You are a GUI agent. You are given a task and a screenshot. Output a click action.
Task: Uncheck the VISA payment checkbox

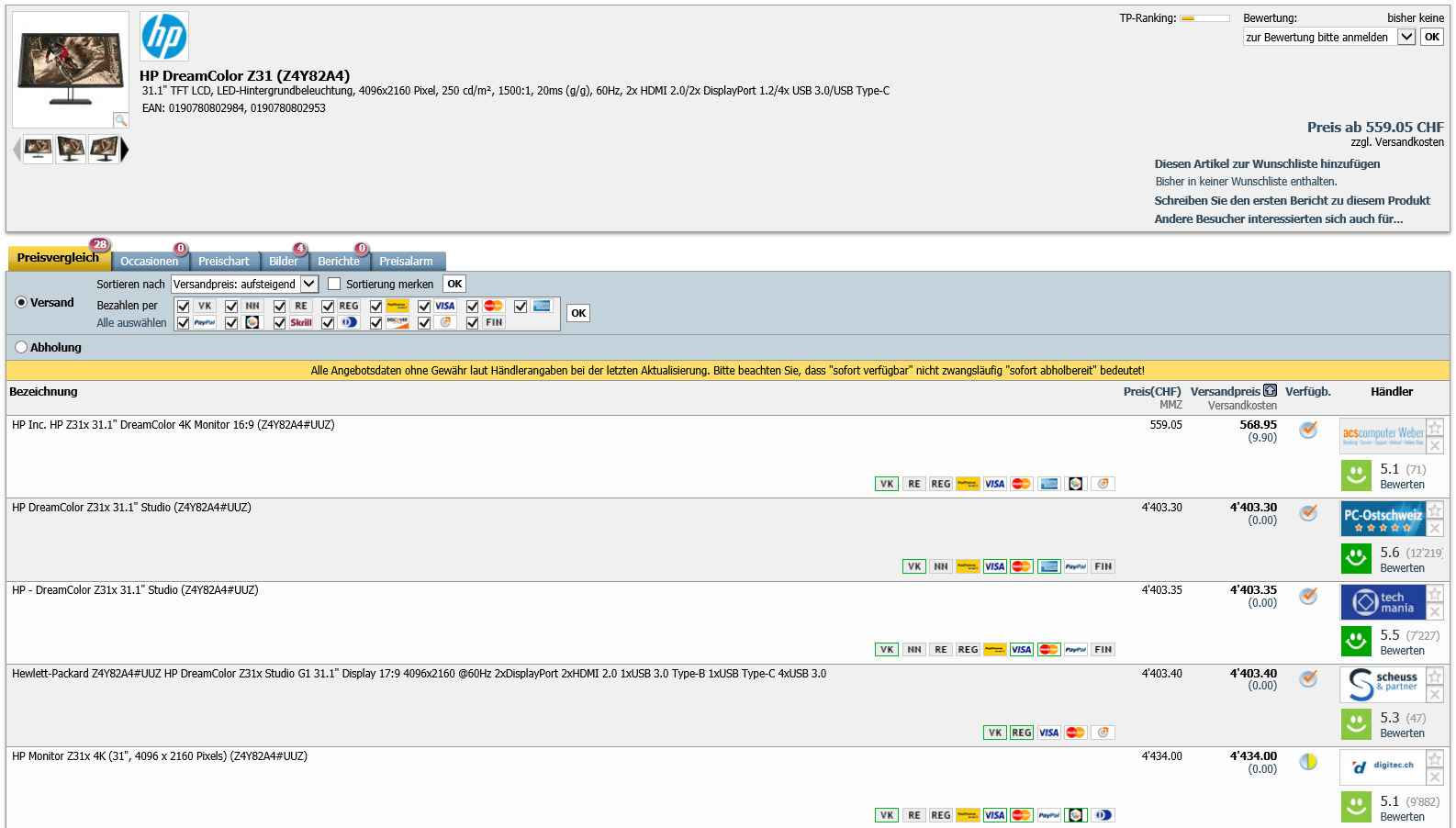(x=424, y=307)
